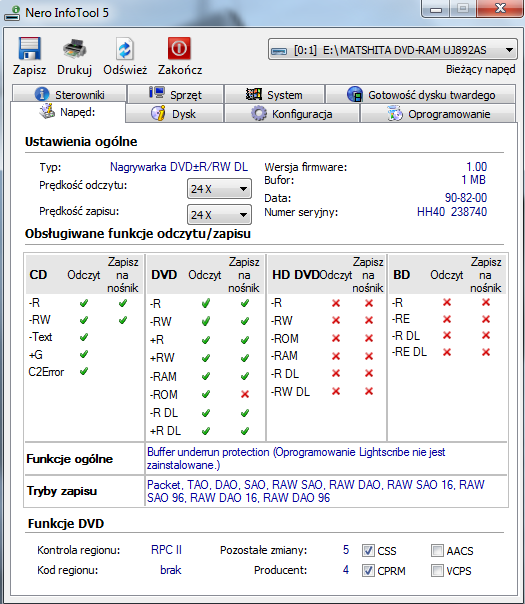Click the drive icon in device selector
525x604 pixels.
click(279, 50)
